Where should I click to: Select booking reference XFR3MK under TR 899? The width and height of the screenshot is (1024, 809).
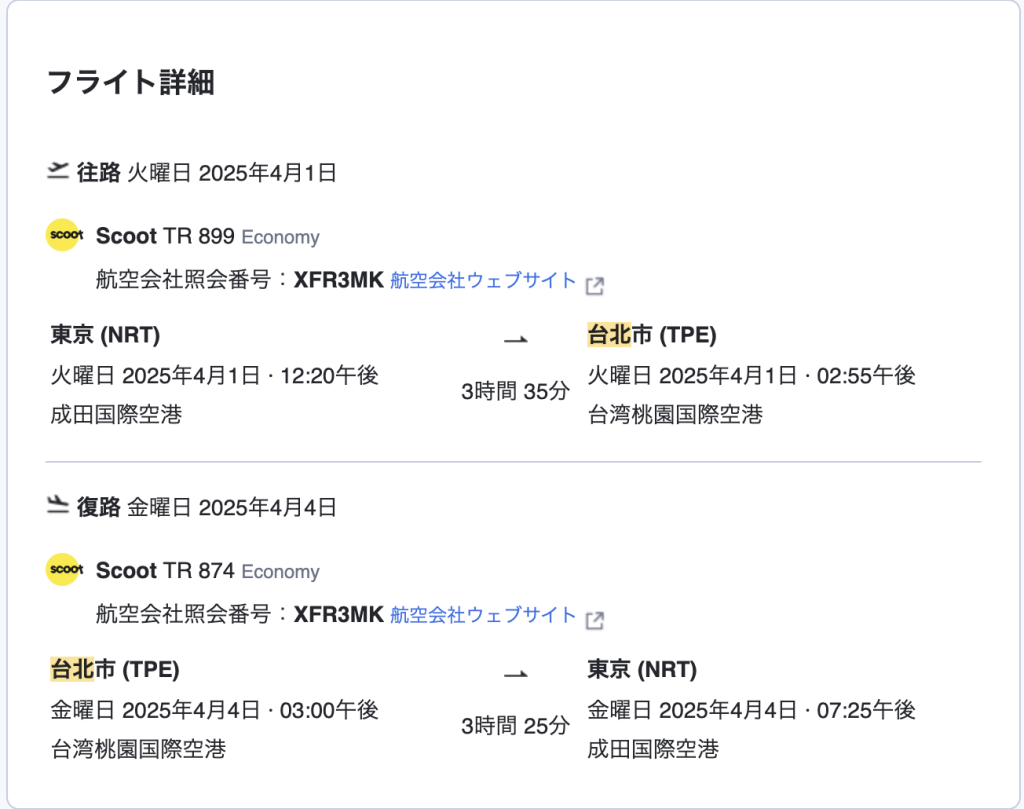[338, 281]
